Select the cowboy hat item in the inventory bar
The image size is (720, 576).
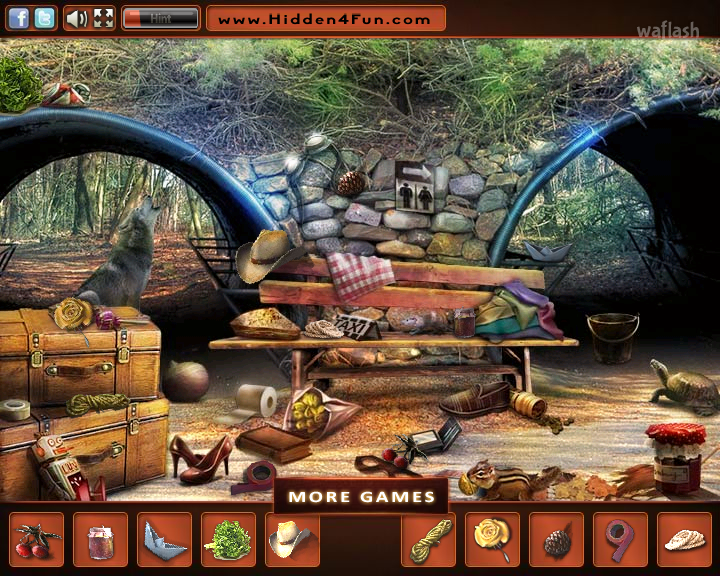(292, 539)
